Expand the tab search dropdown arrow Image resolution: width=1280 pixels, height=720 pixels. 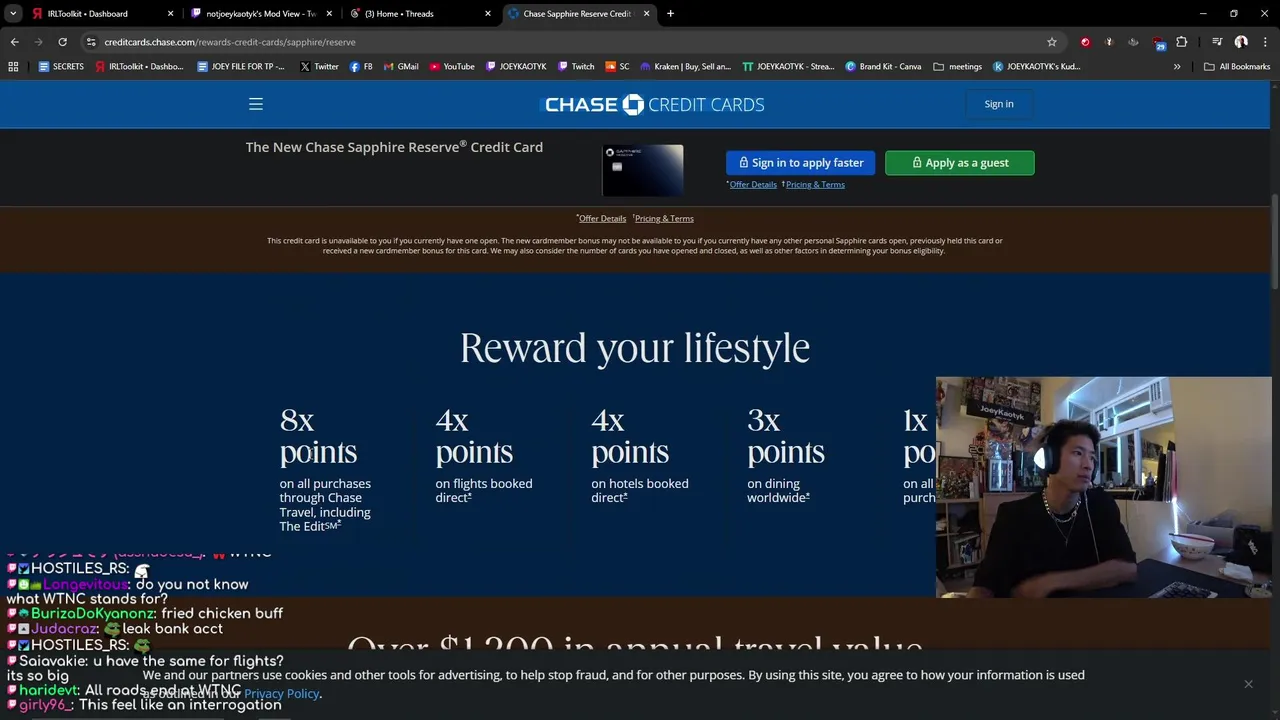coord(13,14)
